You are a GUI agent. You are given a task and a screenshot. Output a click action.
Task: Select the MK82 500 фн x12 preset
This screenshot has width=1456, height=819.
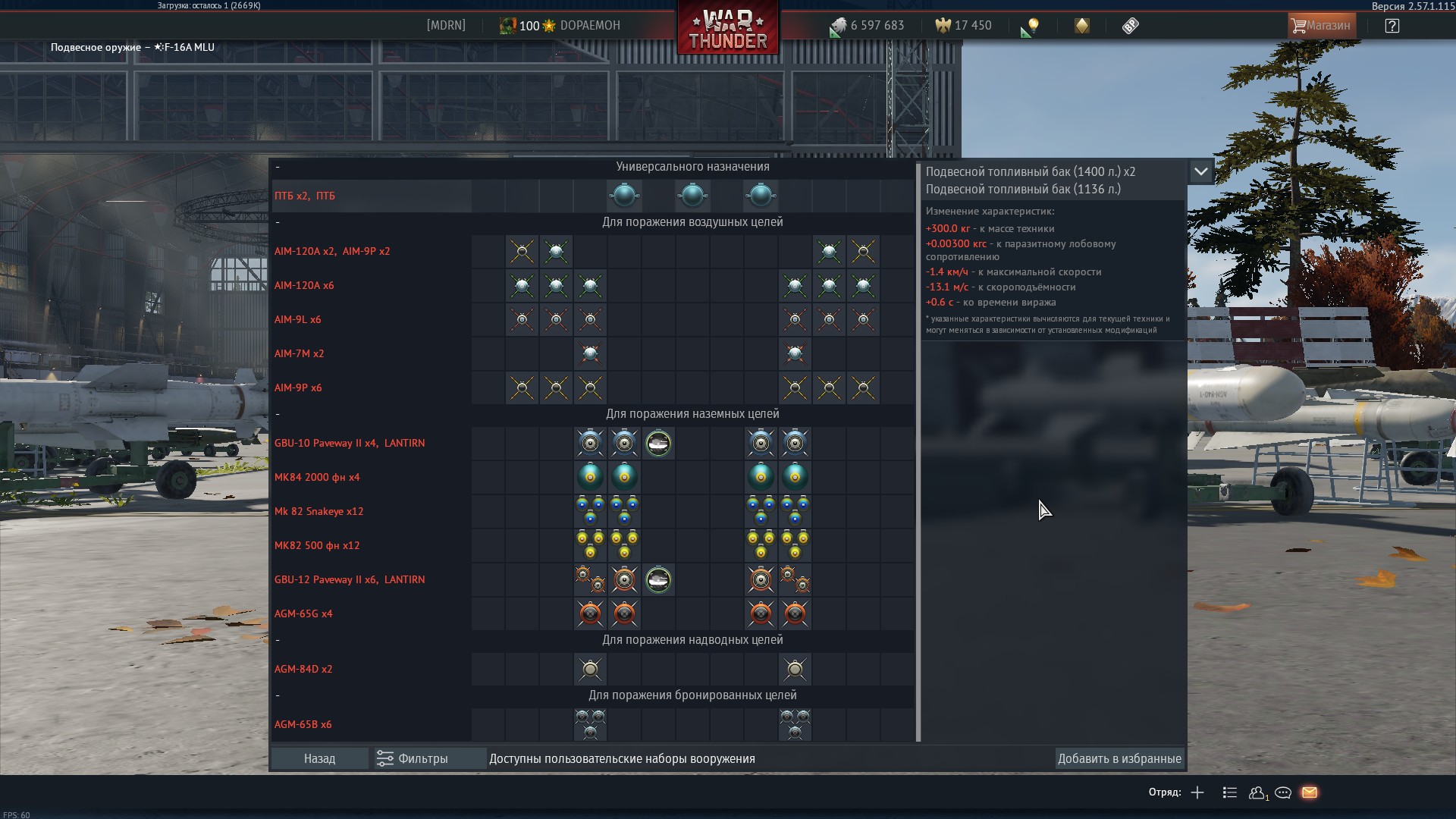[x=593, y=545]
